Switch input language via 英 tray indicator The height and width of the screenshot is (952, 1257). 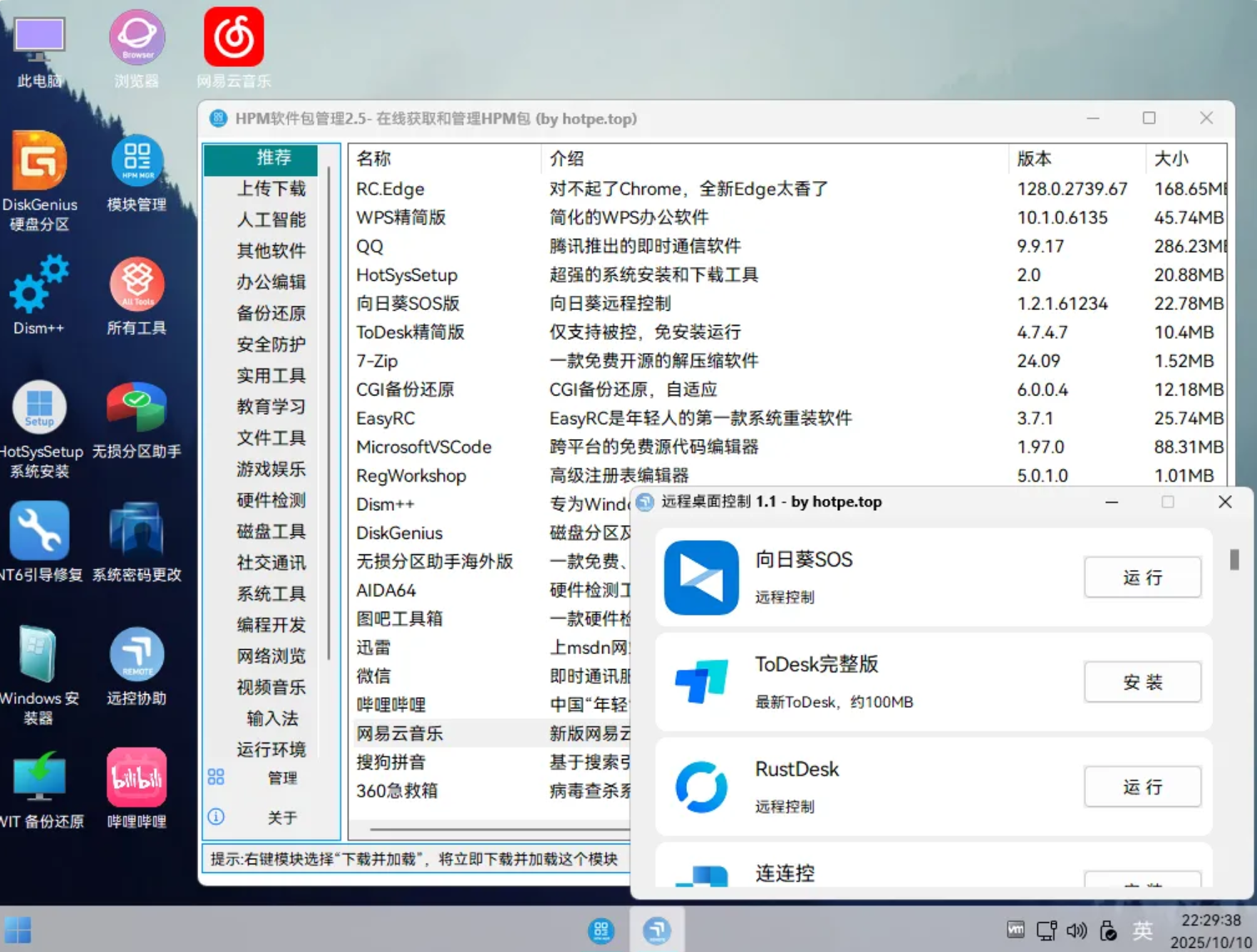1143,930
